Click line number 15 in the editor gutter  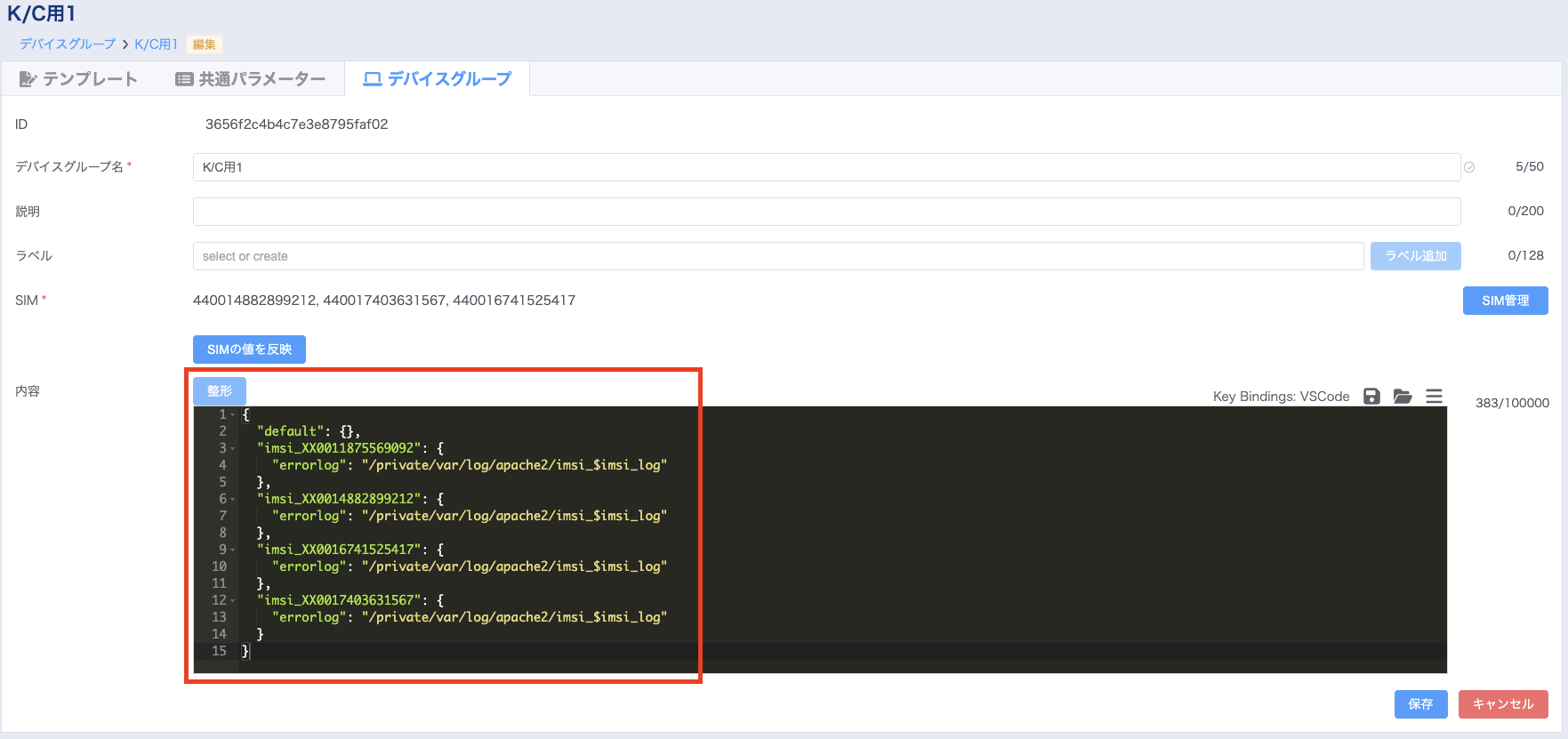point(219,651)
